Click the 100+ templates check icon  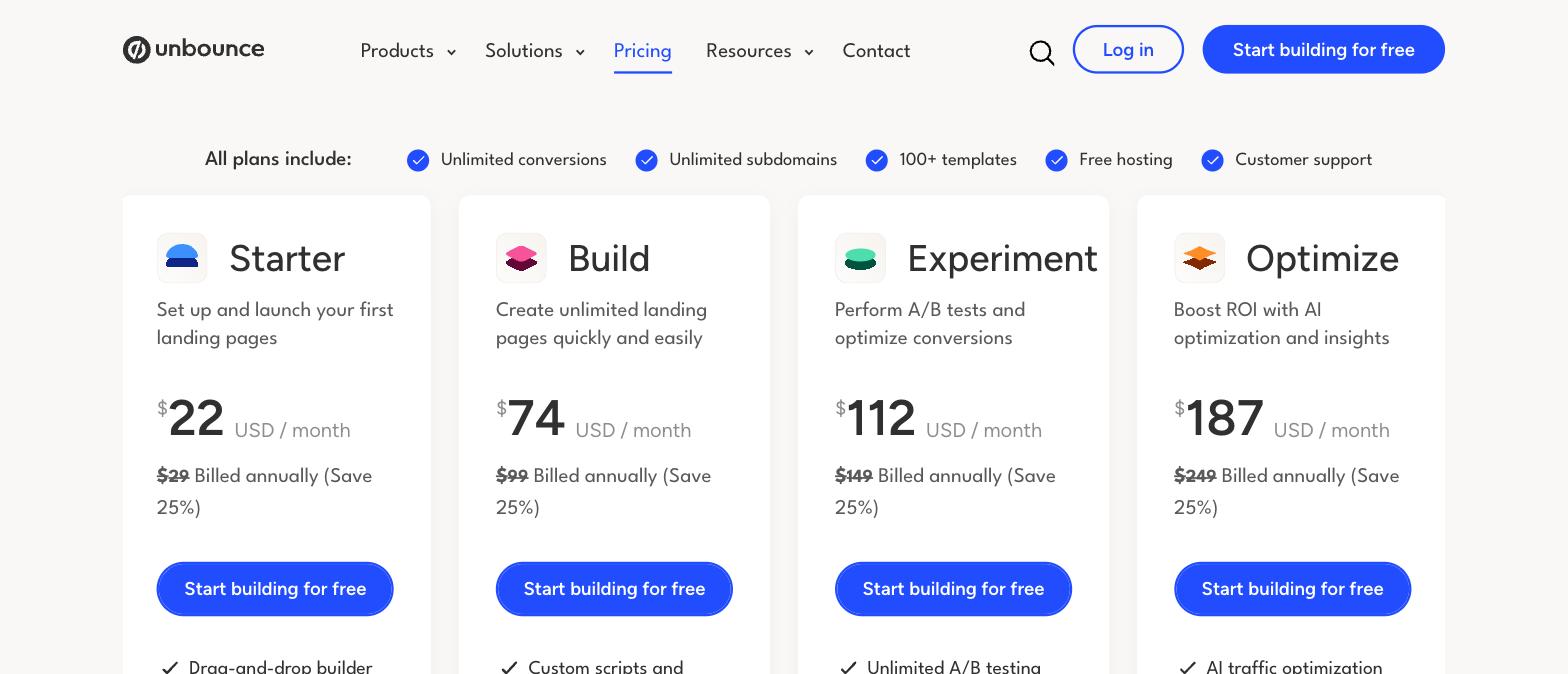click(877, 160)
